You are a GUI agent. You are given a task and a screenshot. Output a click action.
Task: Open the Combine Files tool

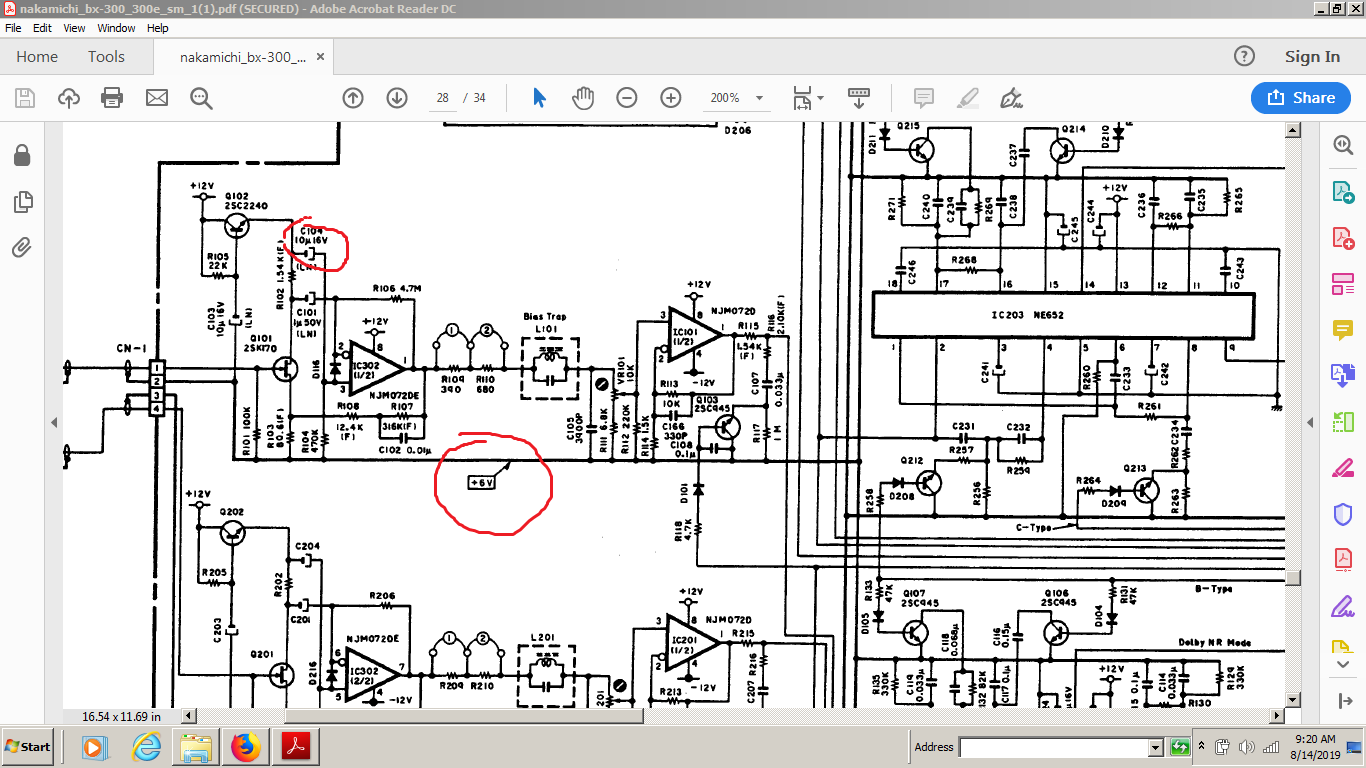pos(1342,376)
